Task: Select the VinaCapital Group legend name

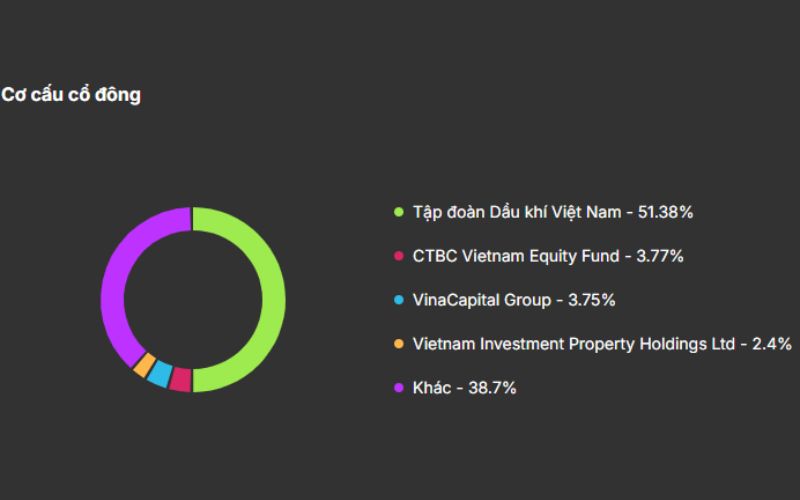Action: coord(482,300)
